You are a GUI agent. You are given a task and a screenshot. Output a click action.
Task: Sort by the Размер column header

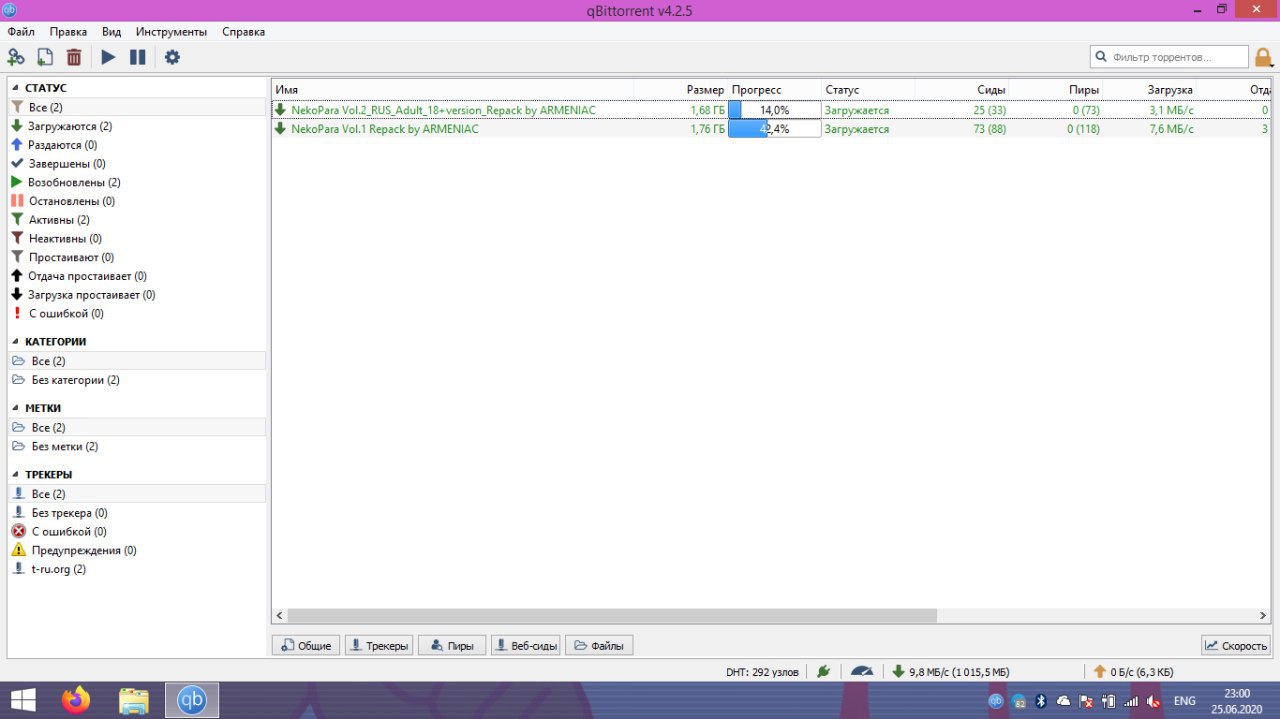[x=680, y=90]
